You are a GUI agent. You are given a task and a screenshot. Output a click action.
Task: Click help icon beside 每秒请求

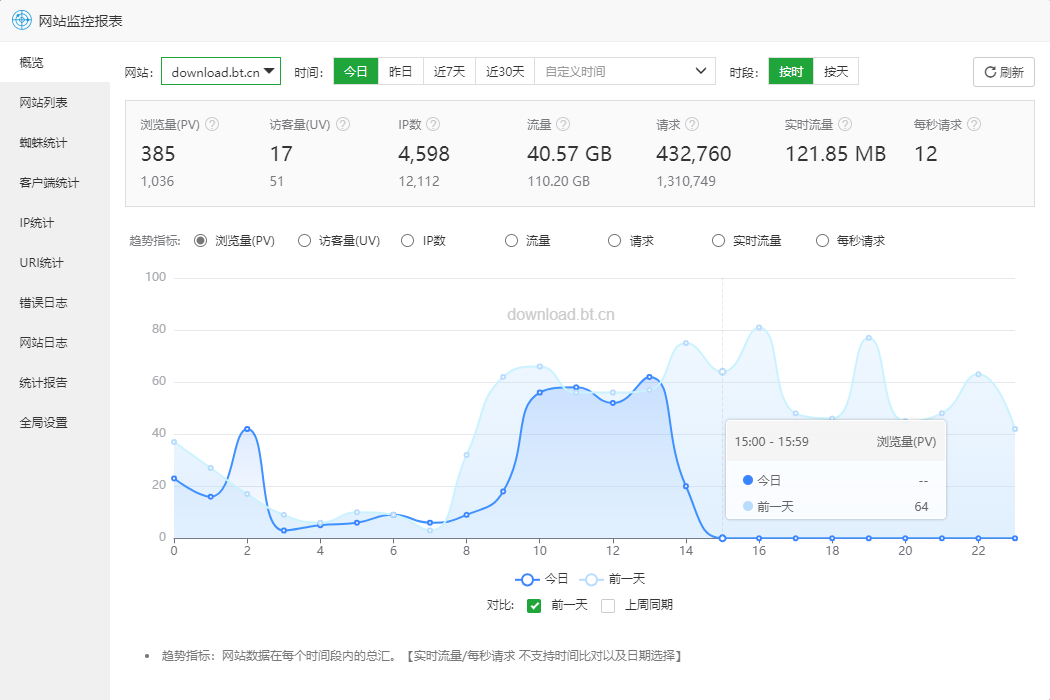974,124
